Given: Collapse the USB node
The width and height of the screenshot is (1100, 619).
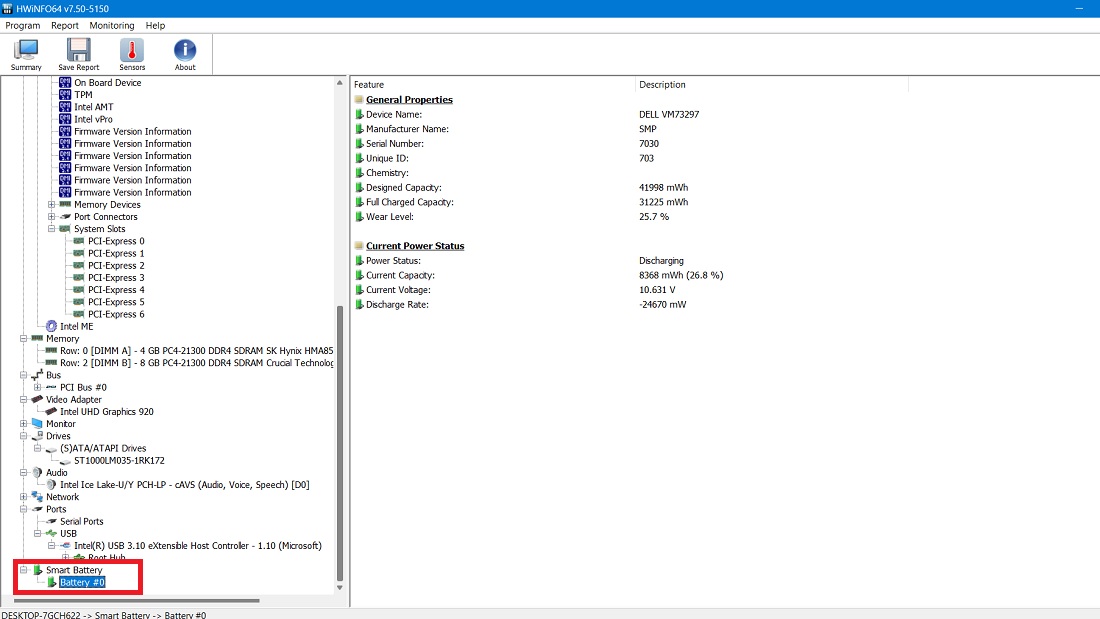Looking at the screenshot, I should point(37,533).
